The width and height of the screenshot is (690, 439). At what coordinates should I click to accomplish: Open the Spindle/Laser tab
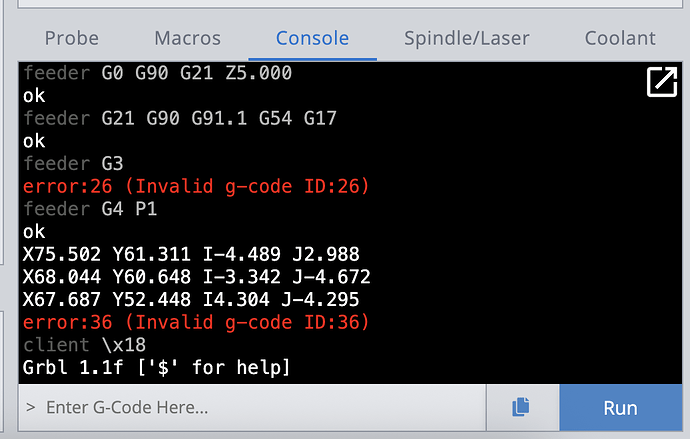(467, 38)
